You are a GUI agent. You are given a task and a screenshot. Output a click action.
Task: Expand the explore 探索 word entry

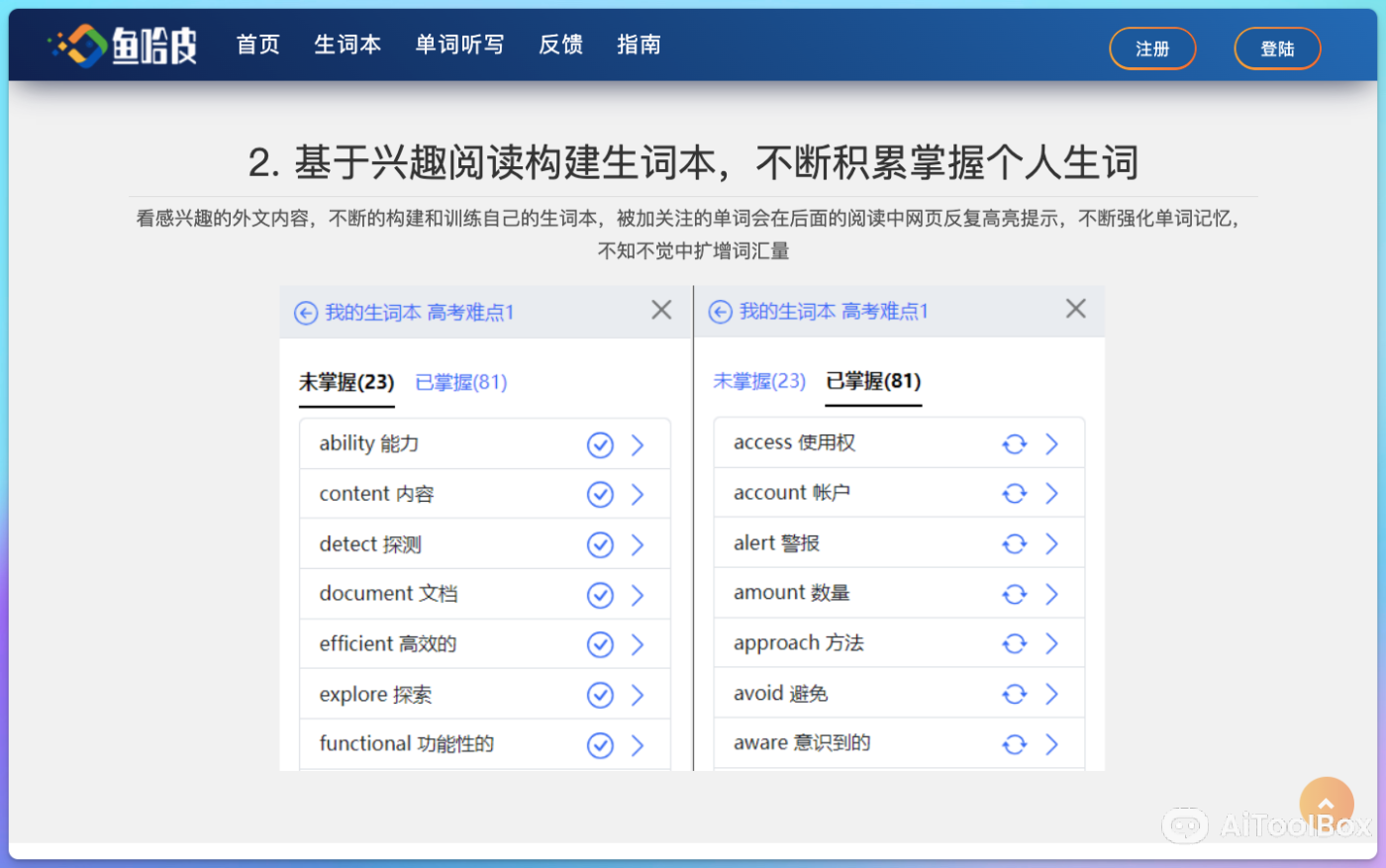638,696
